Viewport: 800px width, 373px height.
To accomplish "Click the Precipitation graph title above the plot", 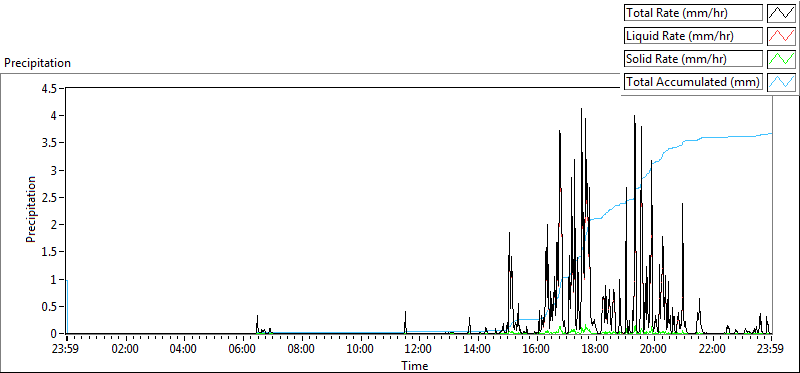I will [37, 63].
